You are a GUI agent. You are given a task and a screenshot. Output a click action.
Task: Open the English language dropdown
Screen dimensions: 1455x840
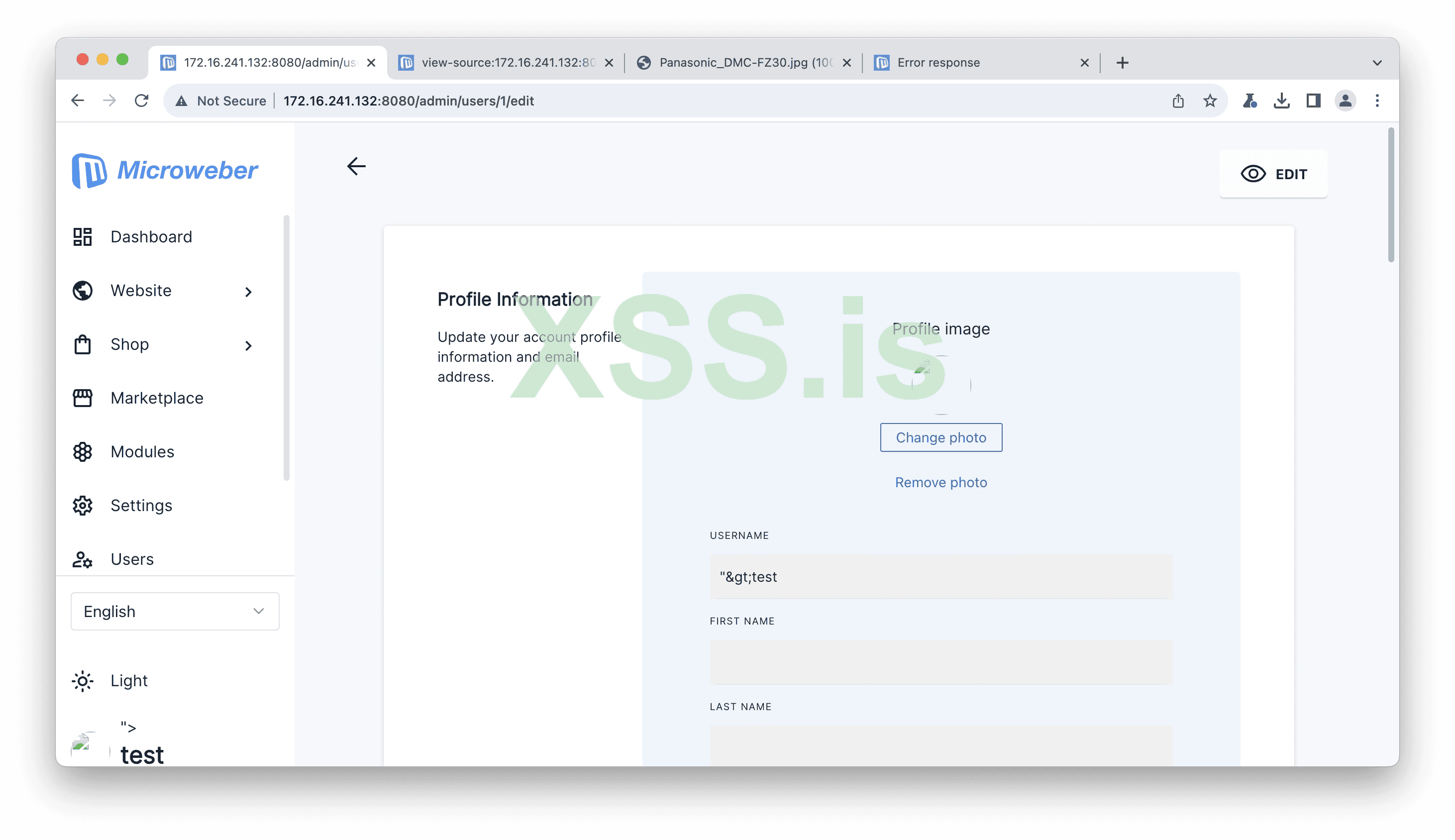(174, 612)
